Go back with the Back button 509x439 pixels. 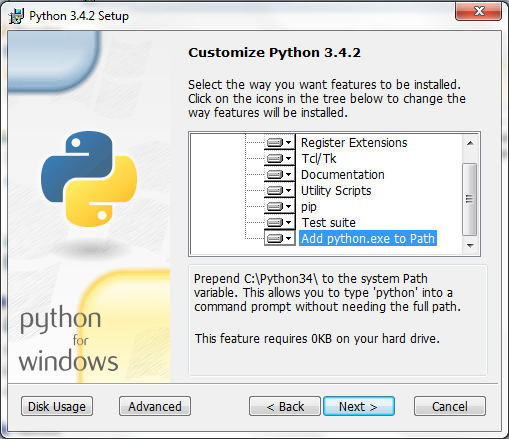click(285, 406)
